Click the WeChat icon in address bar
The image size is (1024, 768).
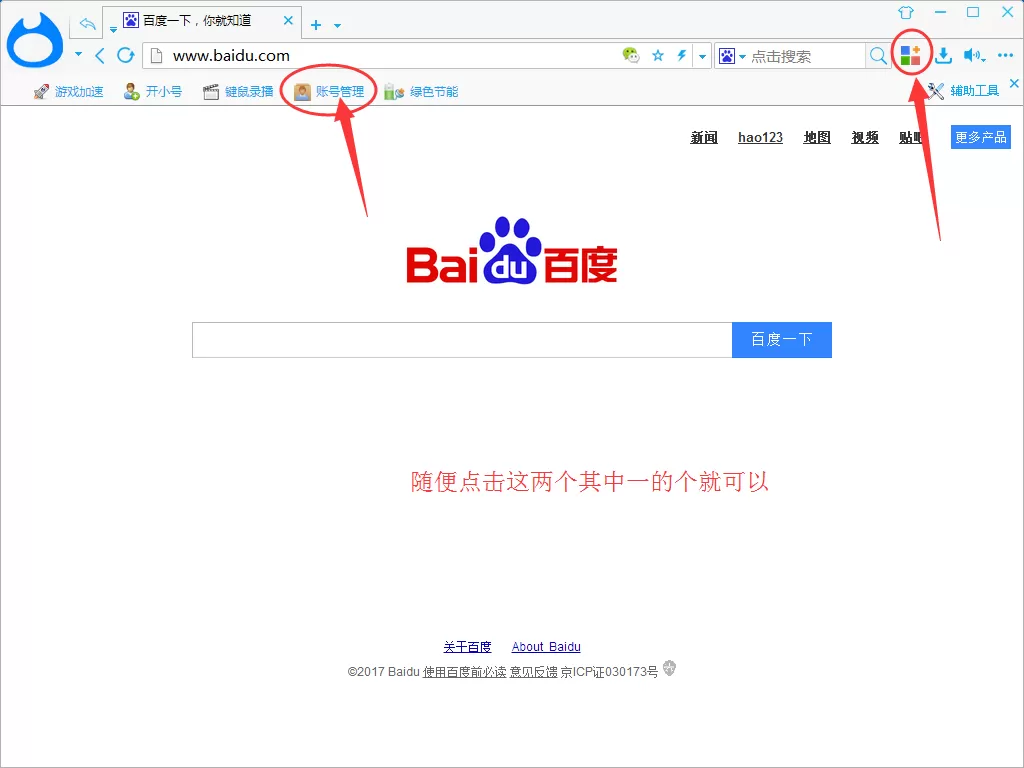(x=630, y=56)
